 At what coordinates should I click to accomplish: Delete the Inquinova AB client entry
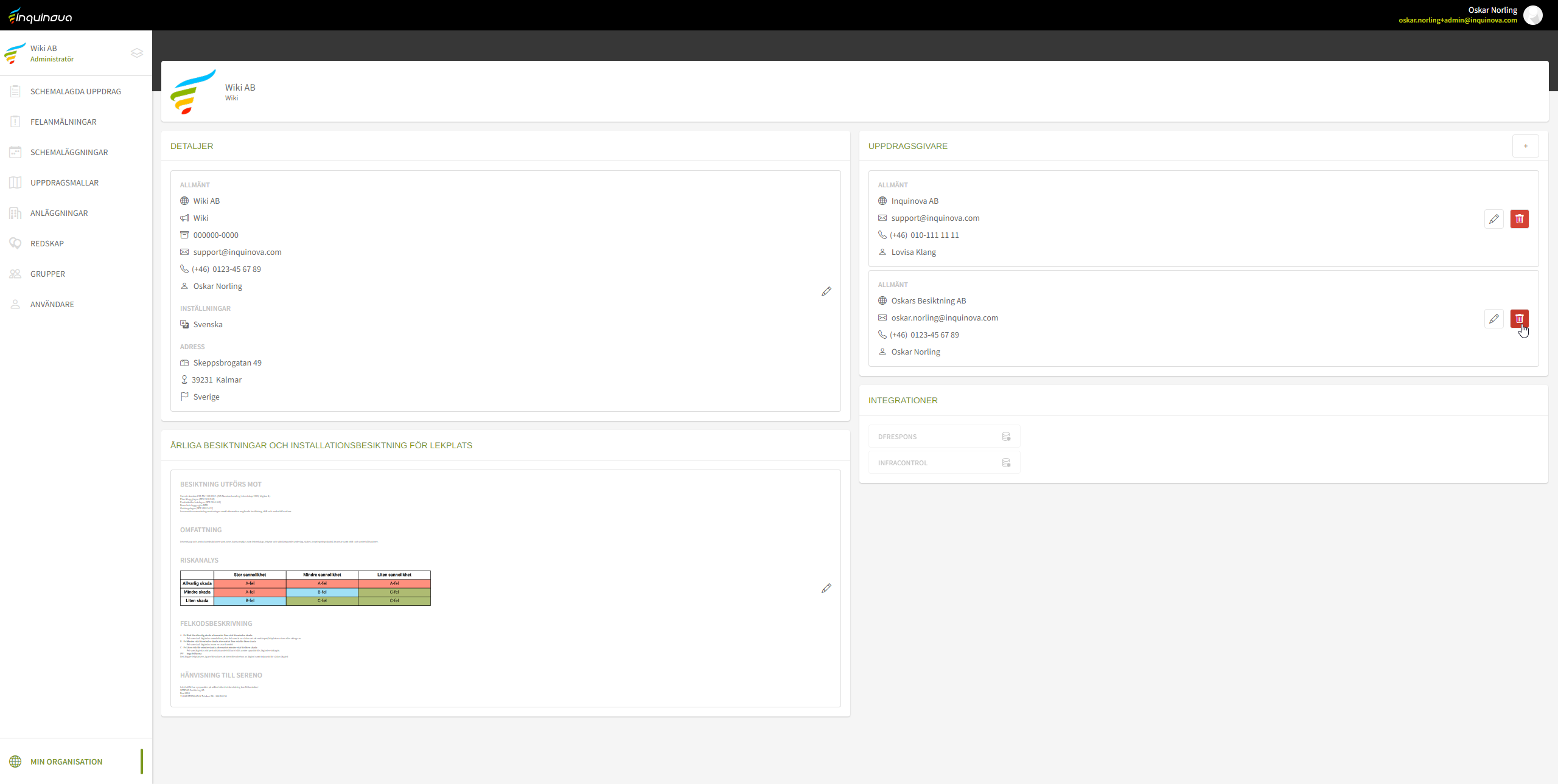point(1519,219)
